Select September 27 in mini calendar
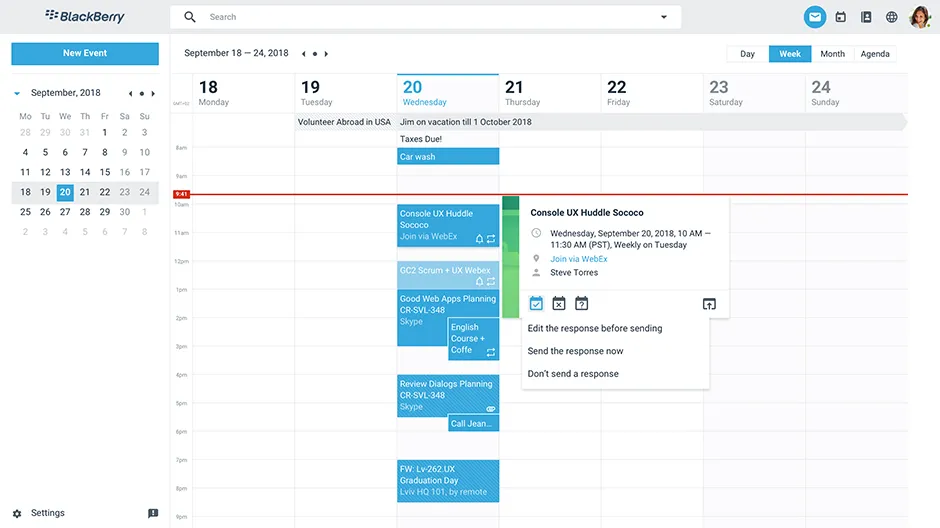Image resolution: width=940 pixels, height=528 pixels. 65,212
